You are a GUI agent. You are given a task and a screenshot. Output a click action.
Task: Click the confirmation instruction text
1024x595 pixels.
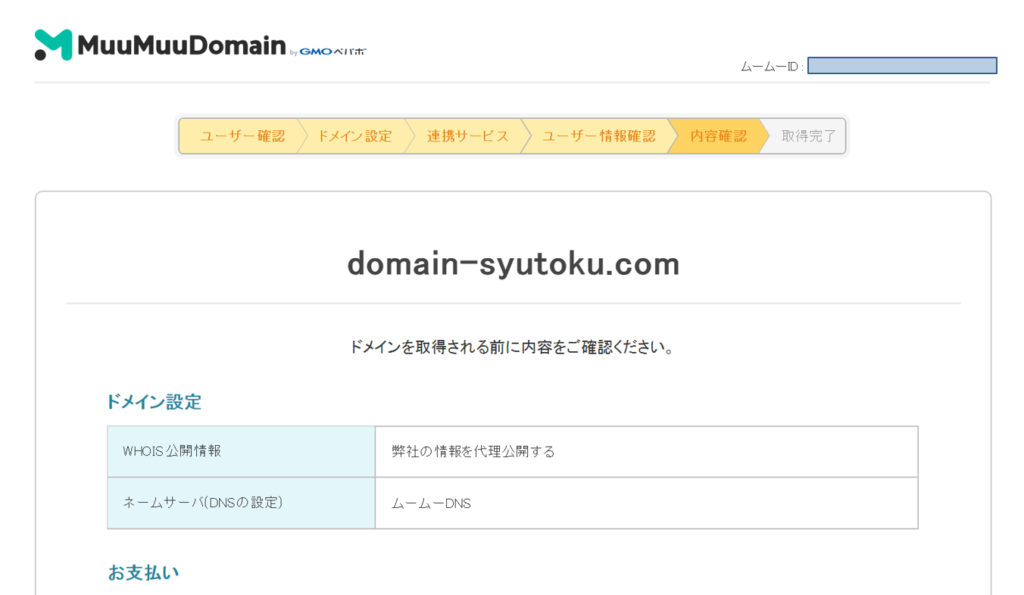(512, 348)
